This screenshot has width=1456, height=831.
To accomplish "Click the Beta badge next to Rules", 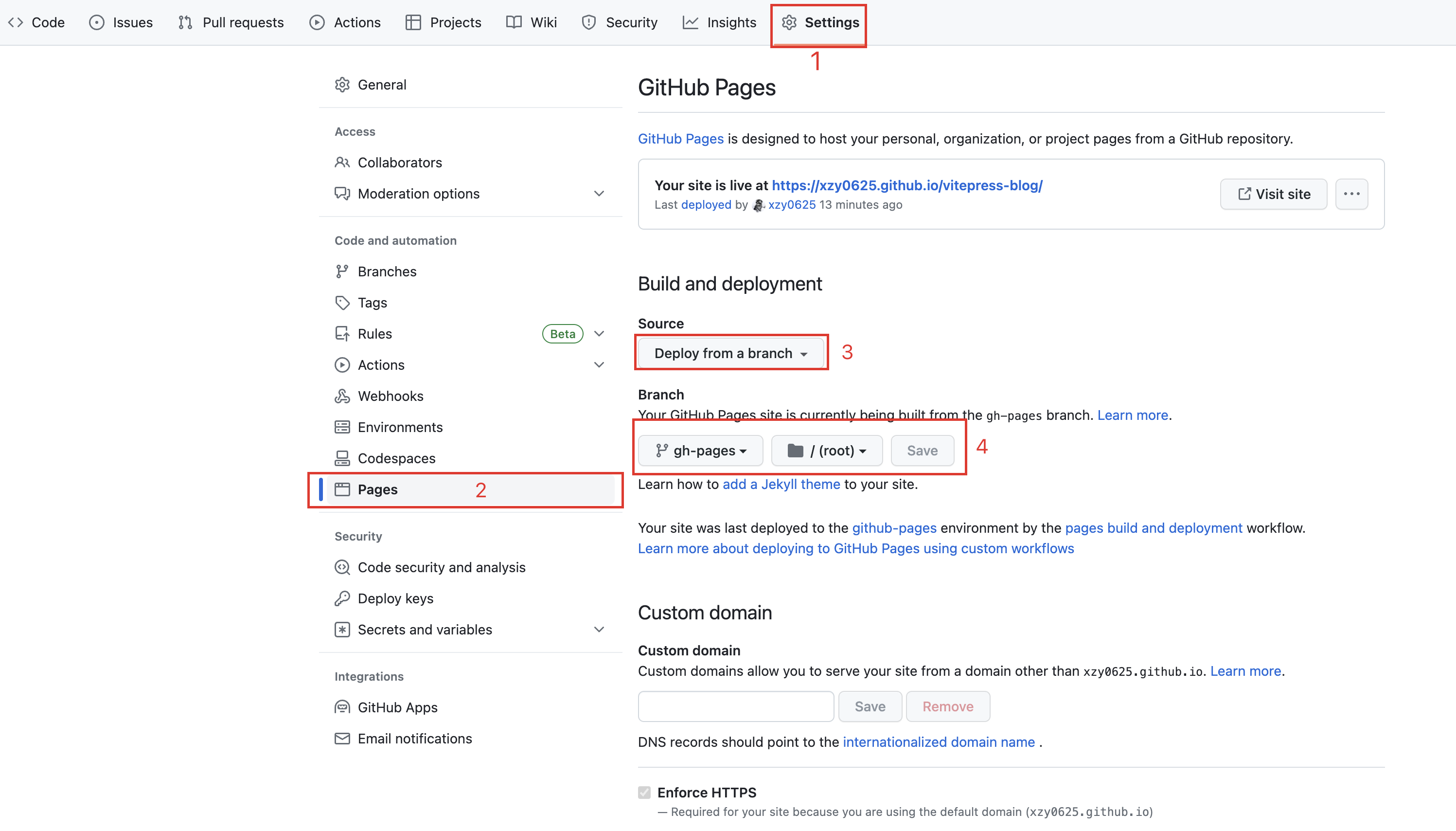I will pos(562,333).
